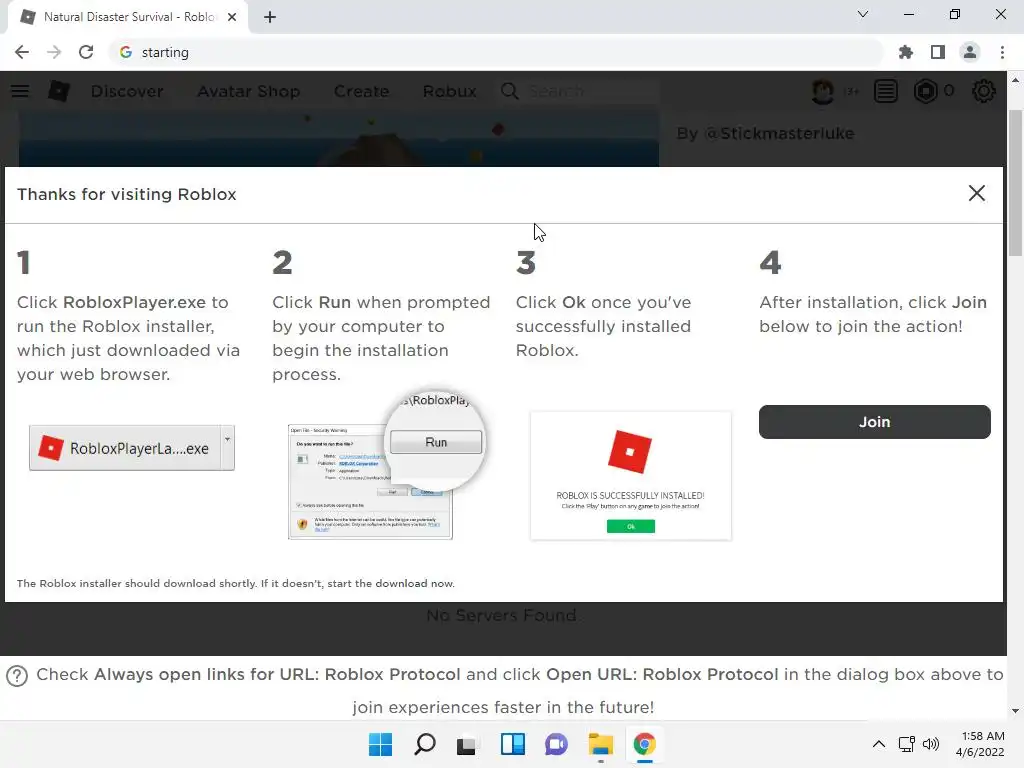The image size is (1024, 768).
Task: Click the green Ok button in install image
Action: (630, 526)
